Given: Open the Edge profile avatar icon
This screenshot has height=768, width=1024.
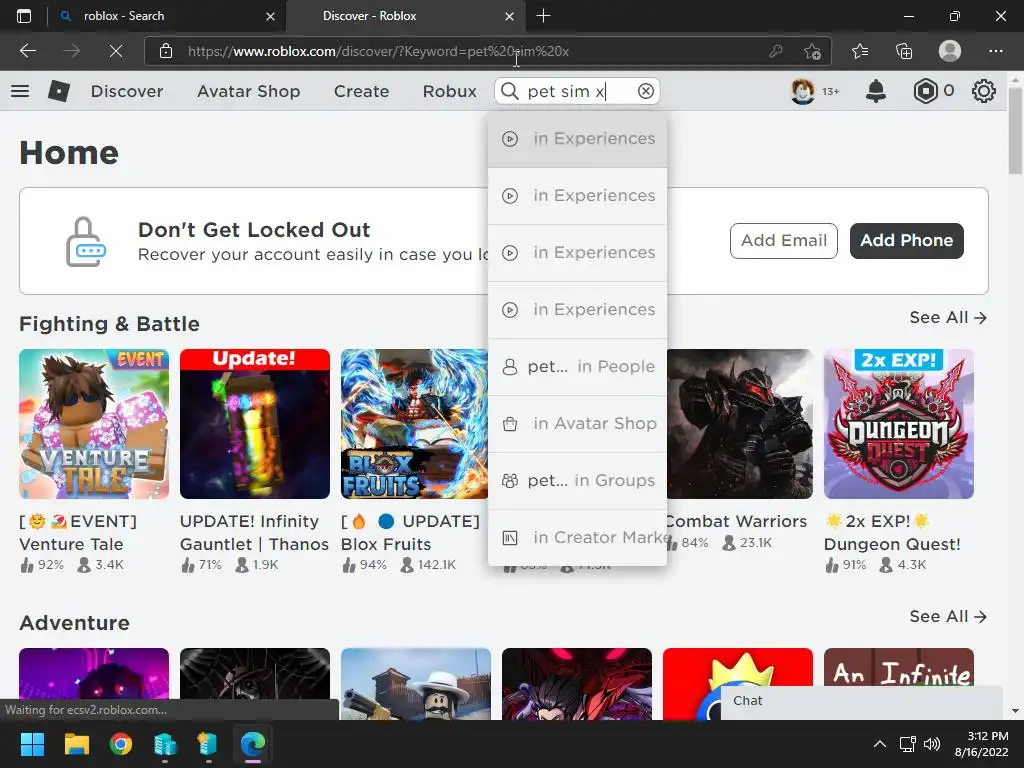Looking at the screenshot, I should (x=950, y=51).
